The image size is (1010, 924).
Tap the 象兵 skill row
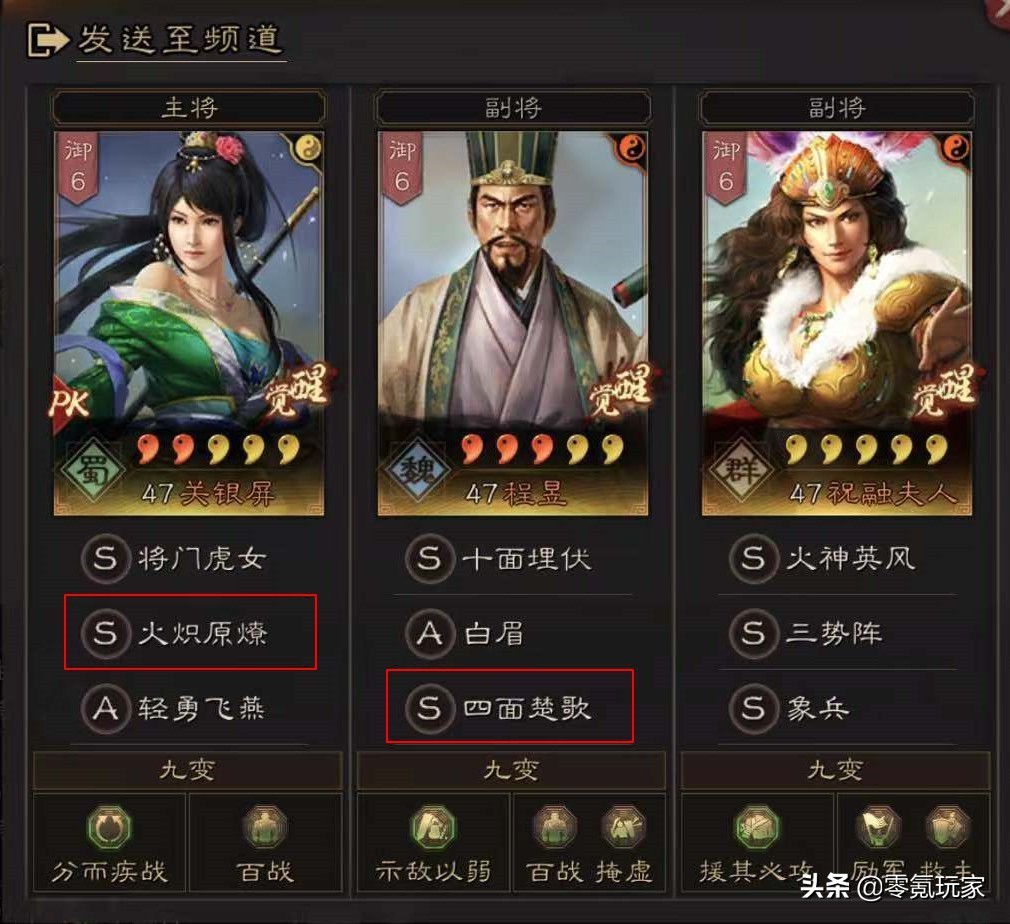click(835, 708)
